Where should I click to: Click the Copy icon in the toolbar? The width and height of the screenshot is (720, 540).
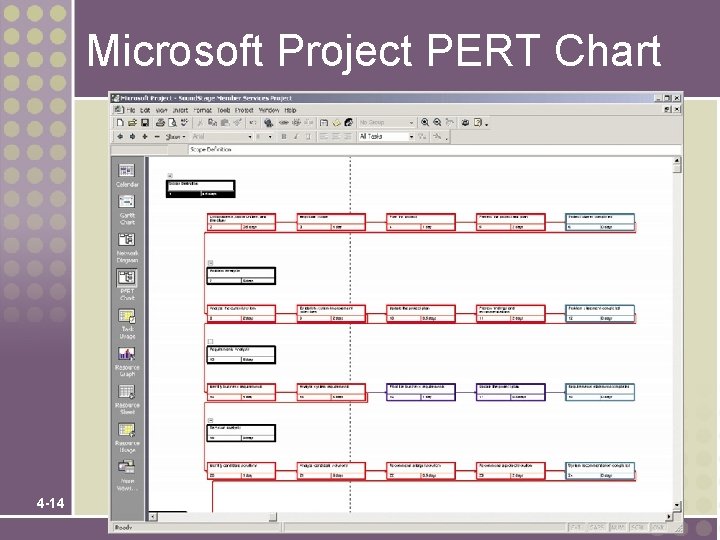point(212,123)
